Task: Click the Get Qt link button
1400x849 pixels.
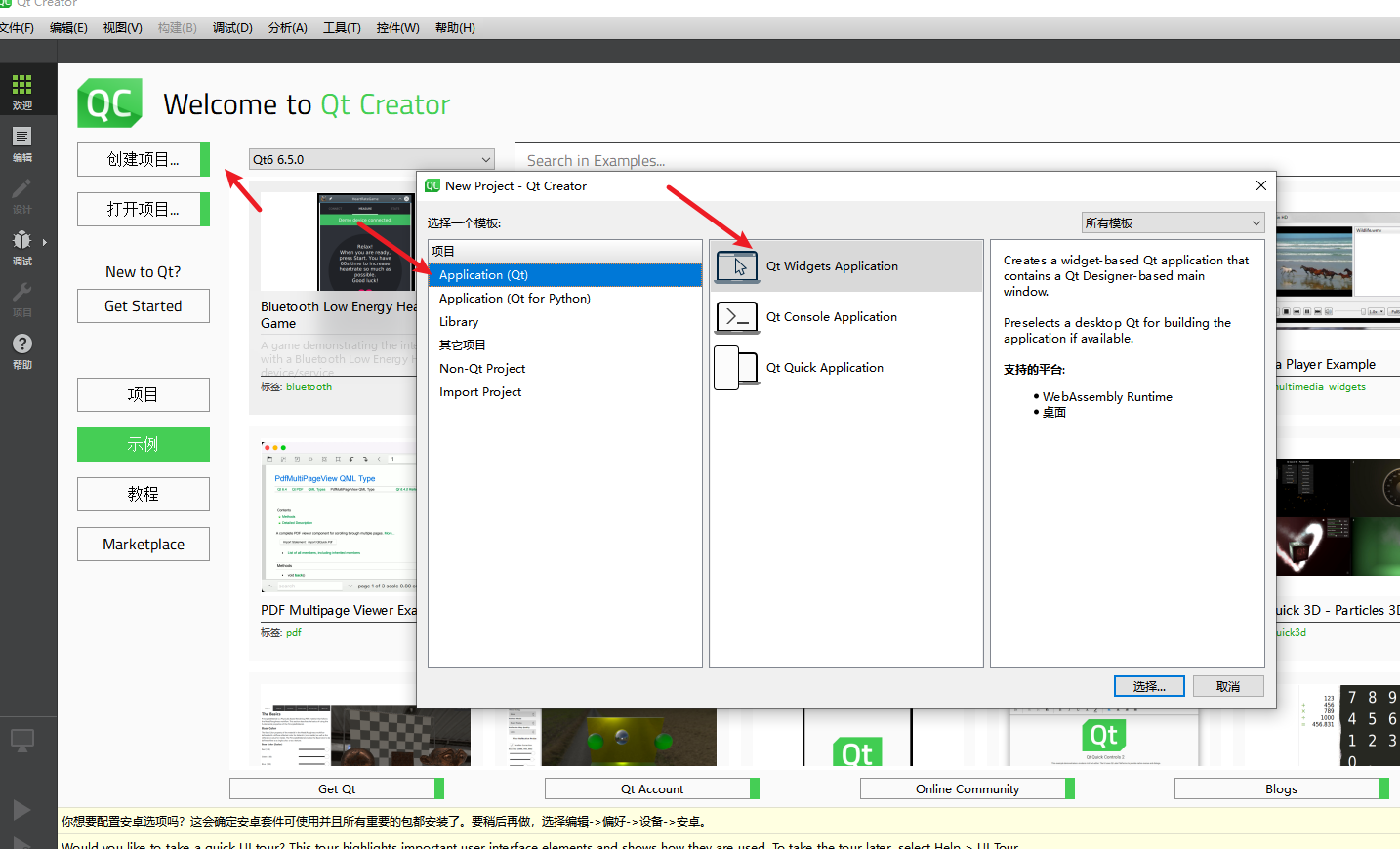Action: coord(337,788)
